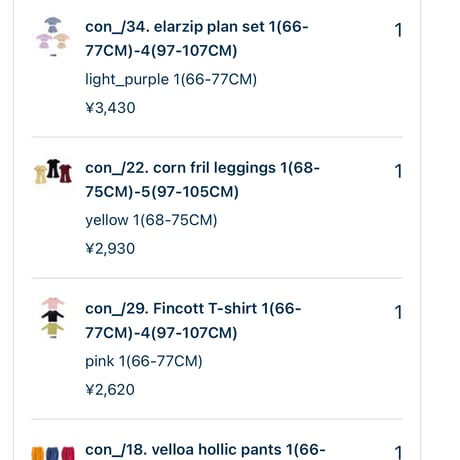
Task: Open the velloa hollic pants product thumbnail
Action: 53,453
